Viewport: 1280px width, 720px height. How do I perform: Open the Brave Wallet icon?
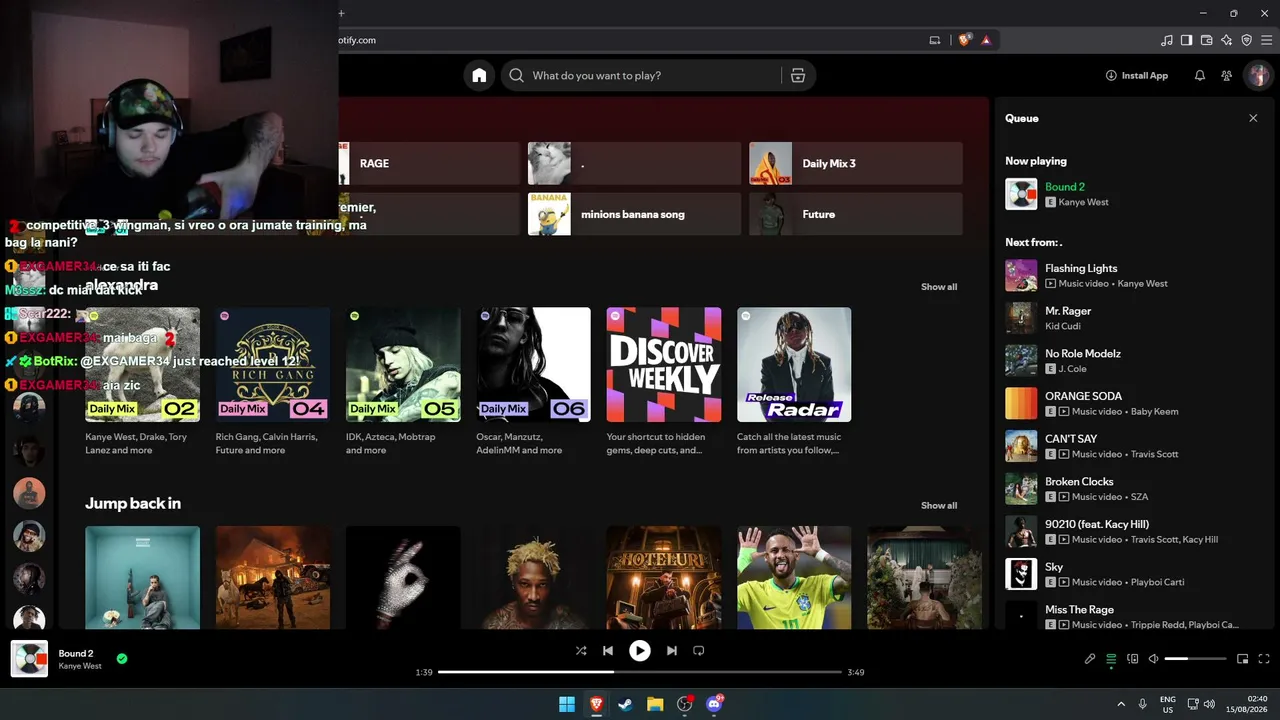pos(1206,40)
